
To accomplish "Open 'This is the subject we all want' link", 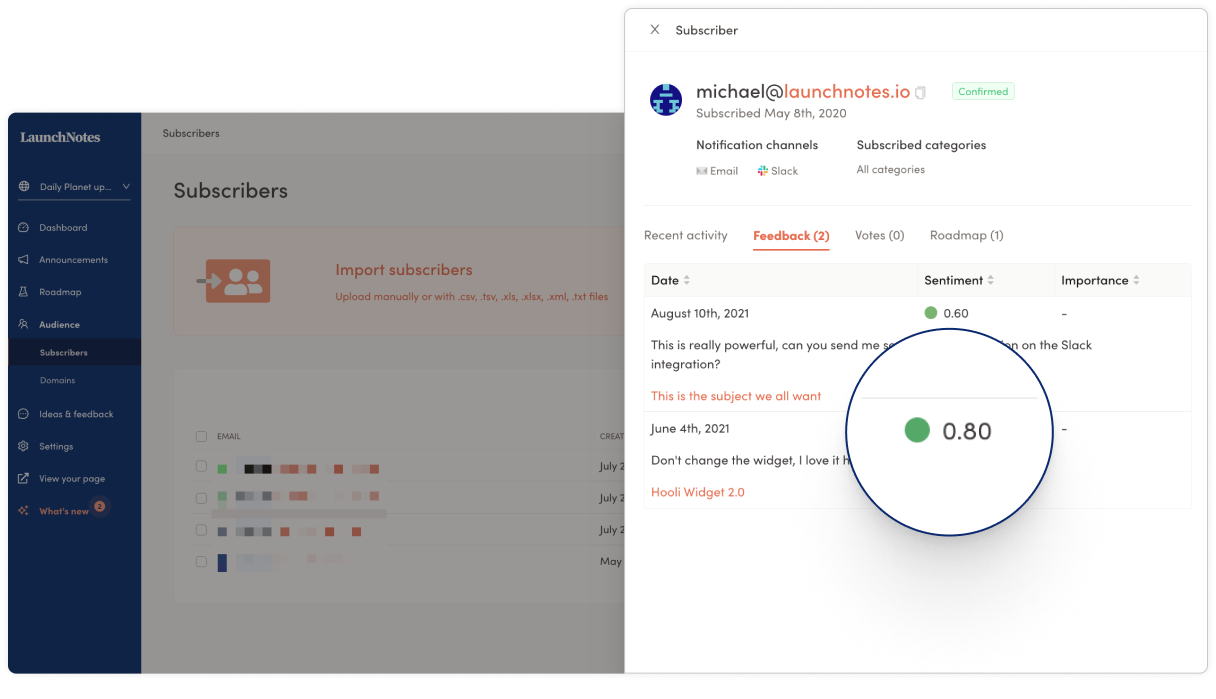I will point(736,396).
